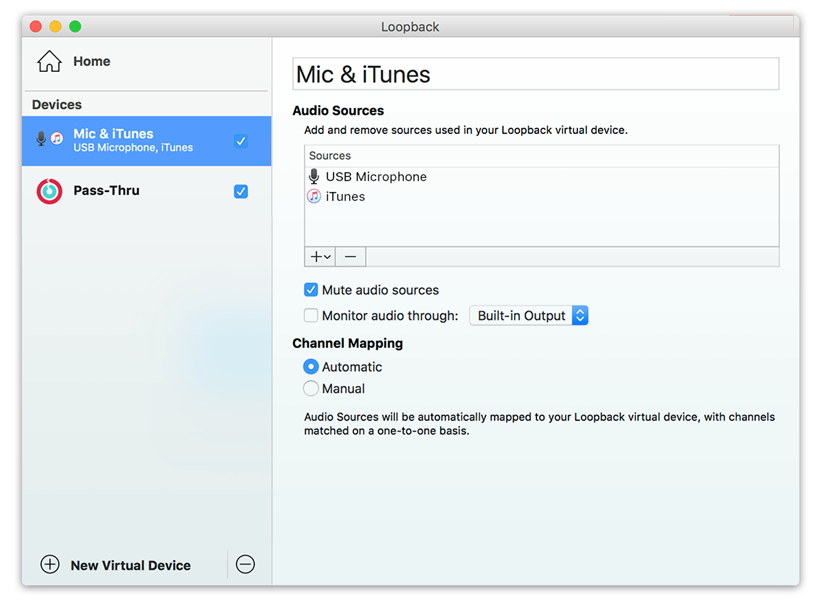Click the 'USB Microphone, iTunes' subtitle text
The height and width of the screenshot is (615, 820).
pos(133,148)
